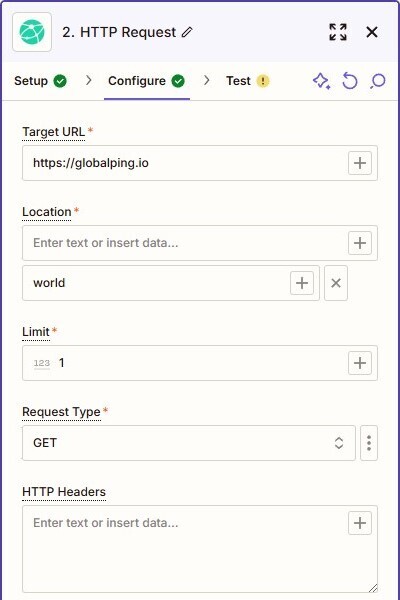Click the undo refresh arrow icon
The image size is (400, 600).
[349, 81]
